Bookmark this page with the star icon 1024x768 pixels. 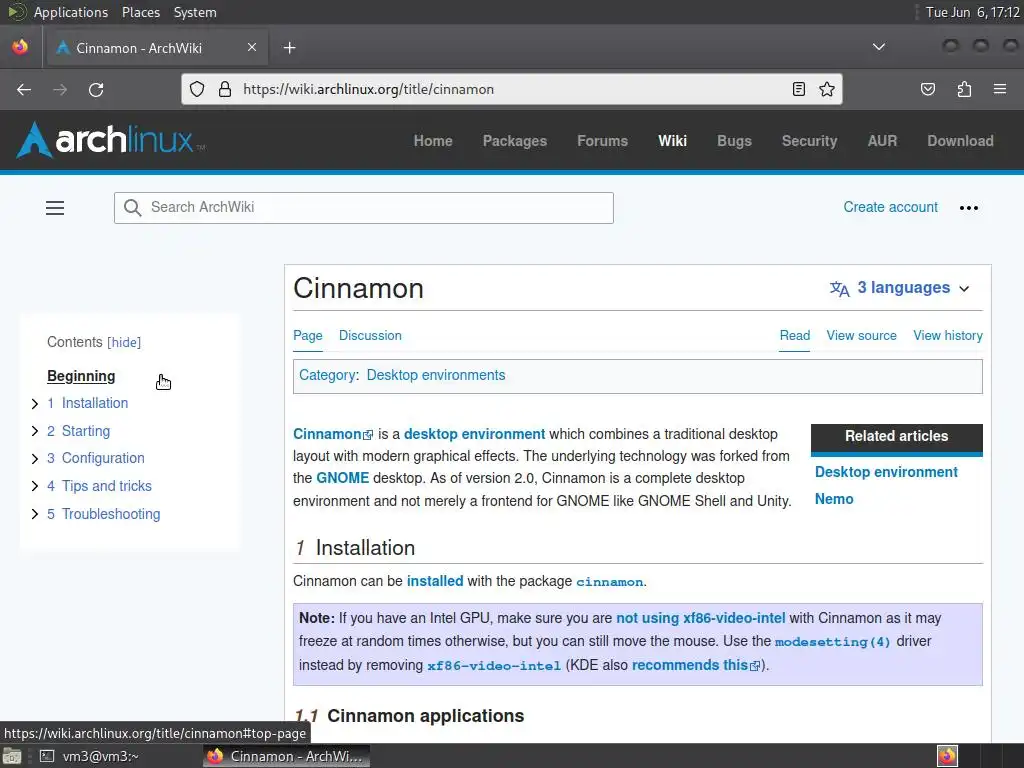827,89
